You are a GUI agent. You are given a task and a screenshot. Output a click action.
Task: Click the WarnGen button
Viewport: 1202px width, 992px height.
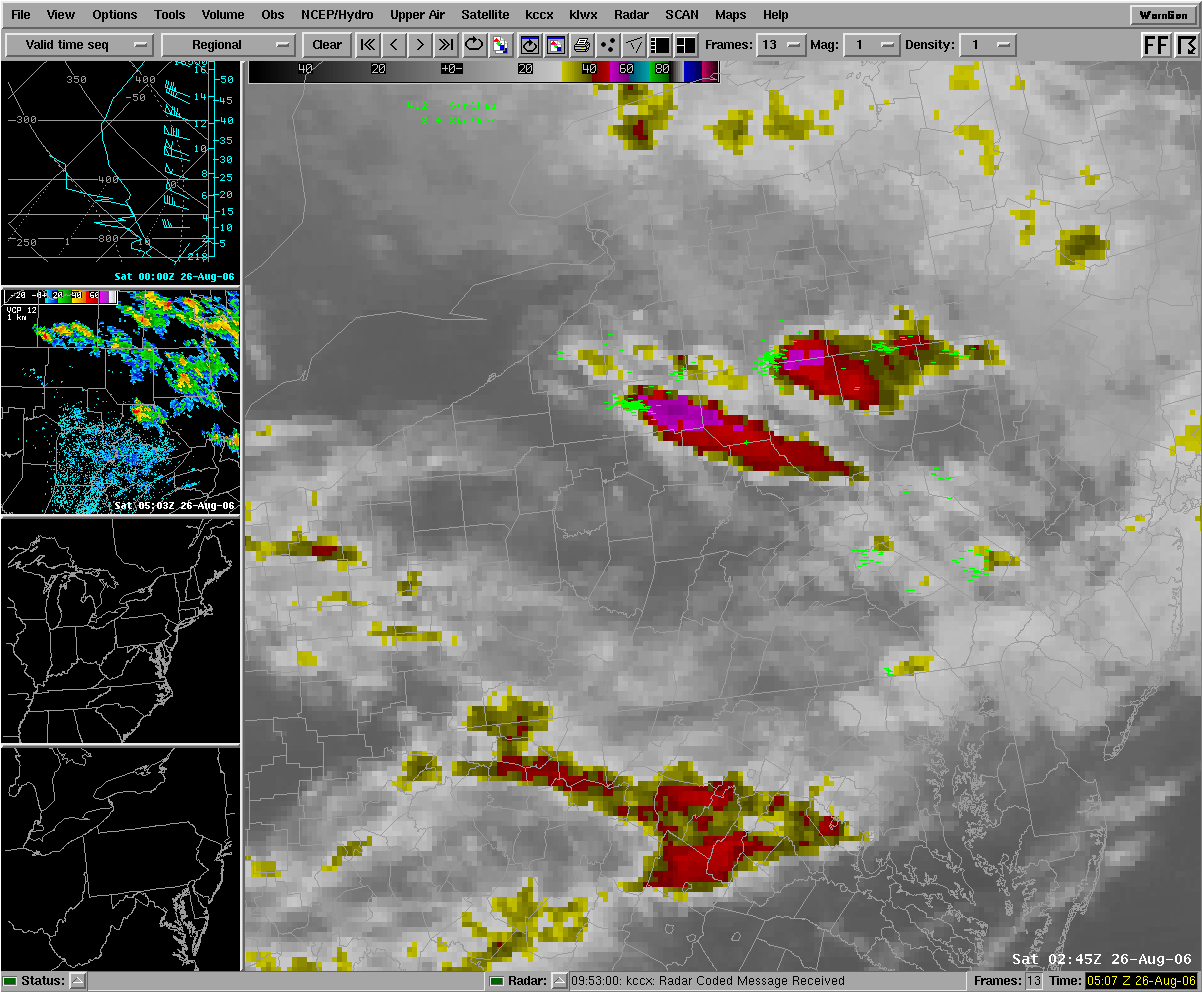click(x=1163, y=15)
